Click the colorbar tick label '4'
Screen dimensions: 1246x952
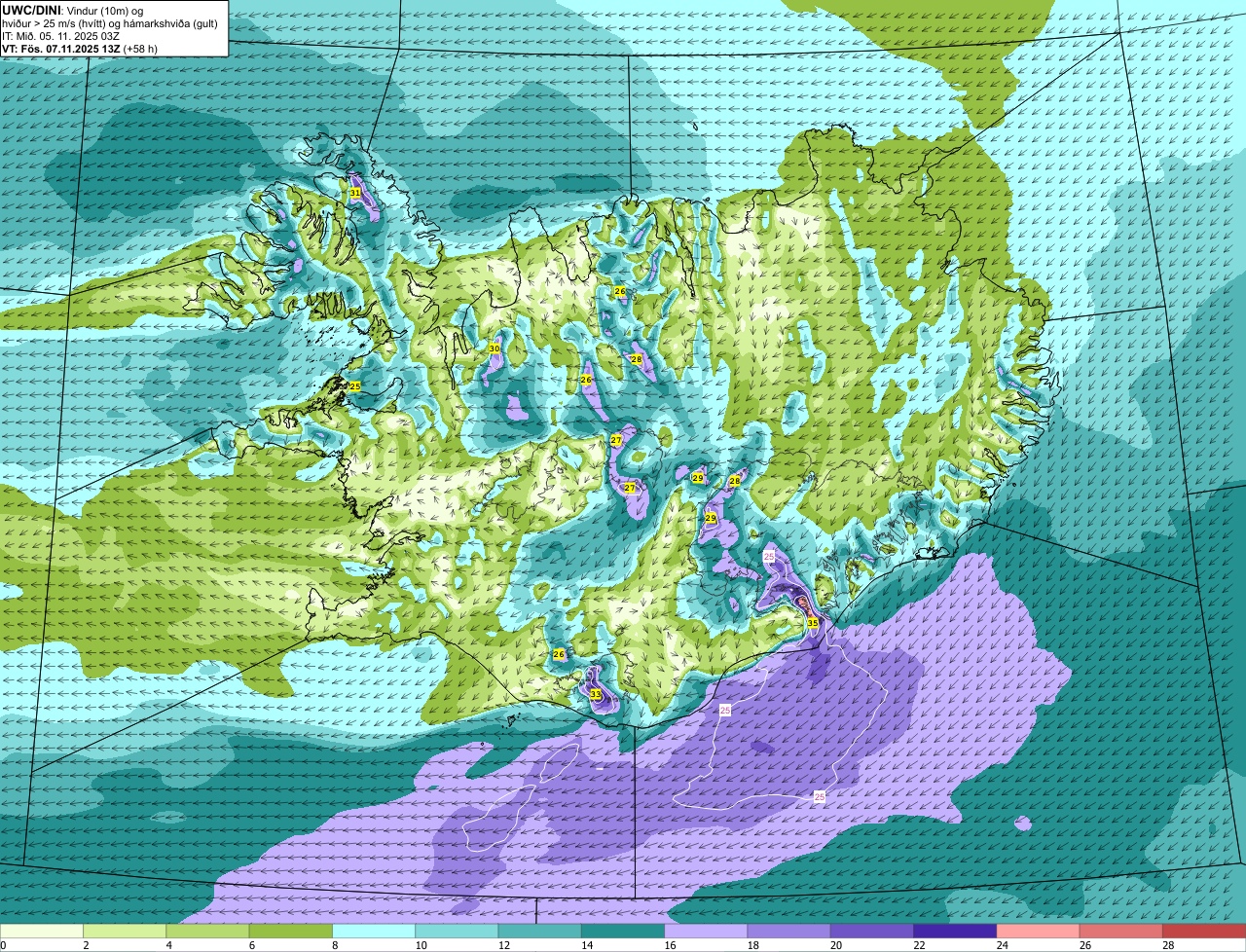[x=168, y=945]
